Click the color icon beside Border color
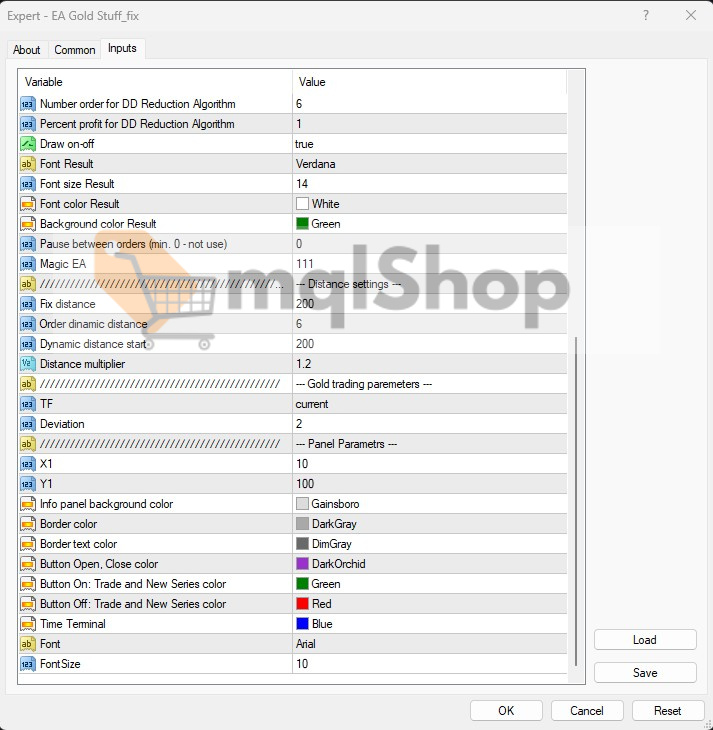This screenshot has width=713, height=730. click(27, 524)
